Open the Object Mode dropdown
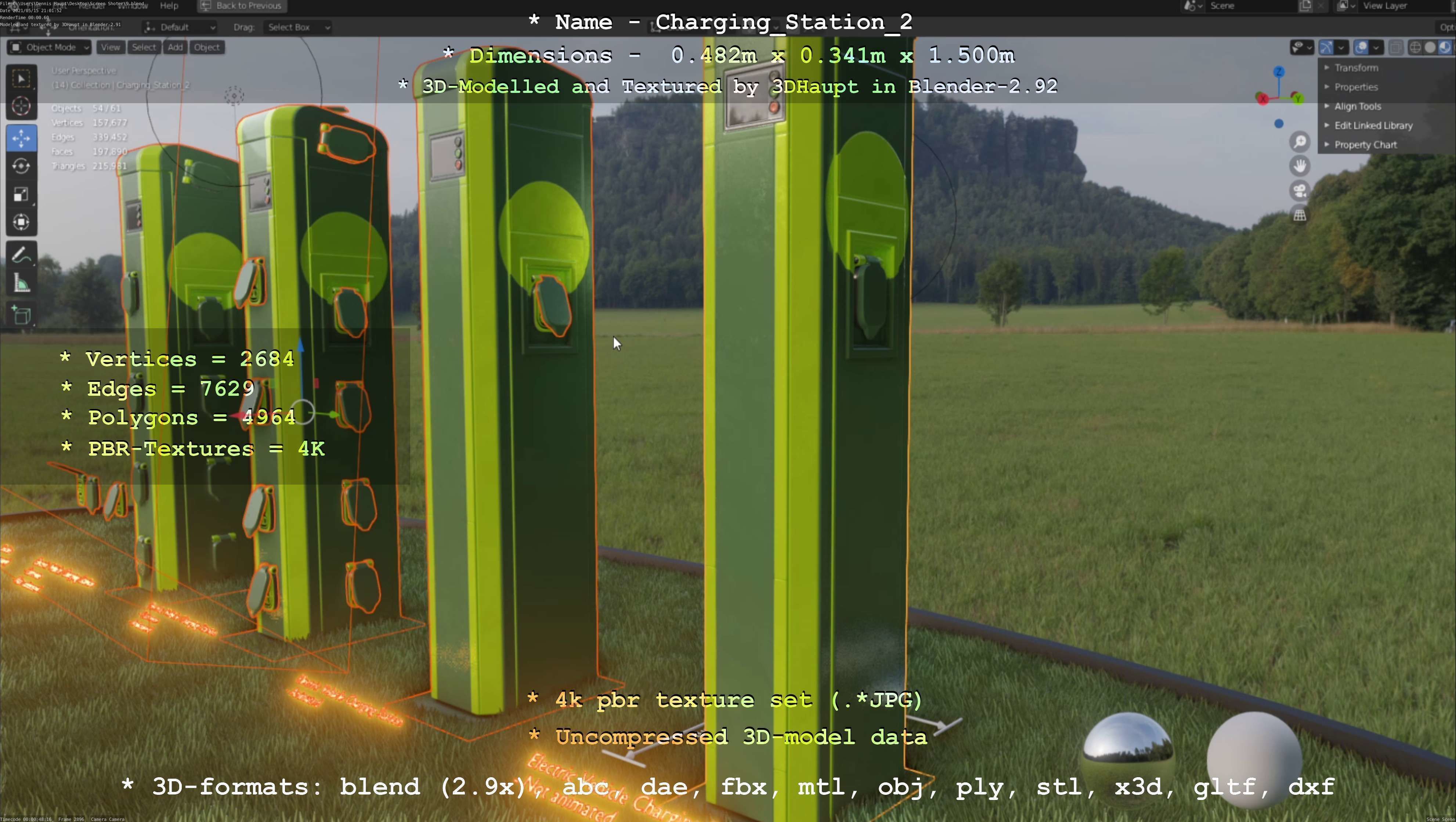Image resolution: width=1456 pixels, height=822 pixels. [x=49, y=47]
